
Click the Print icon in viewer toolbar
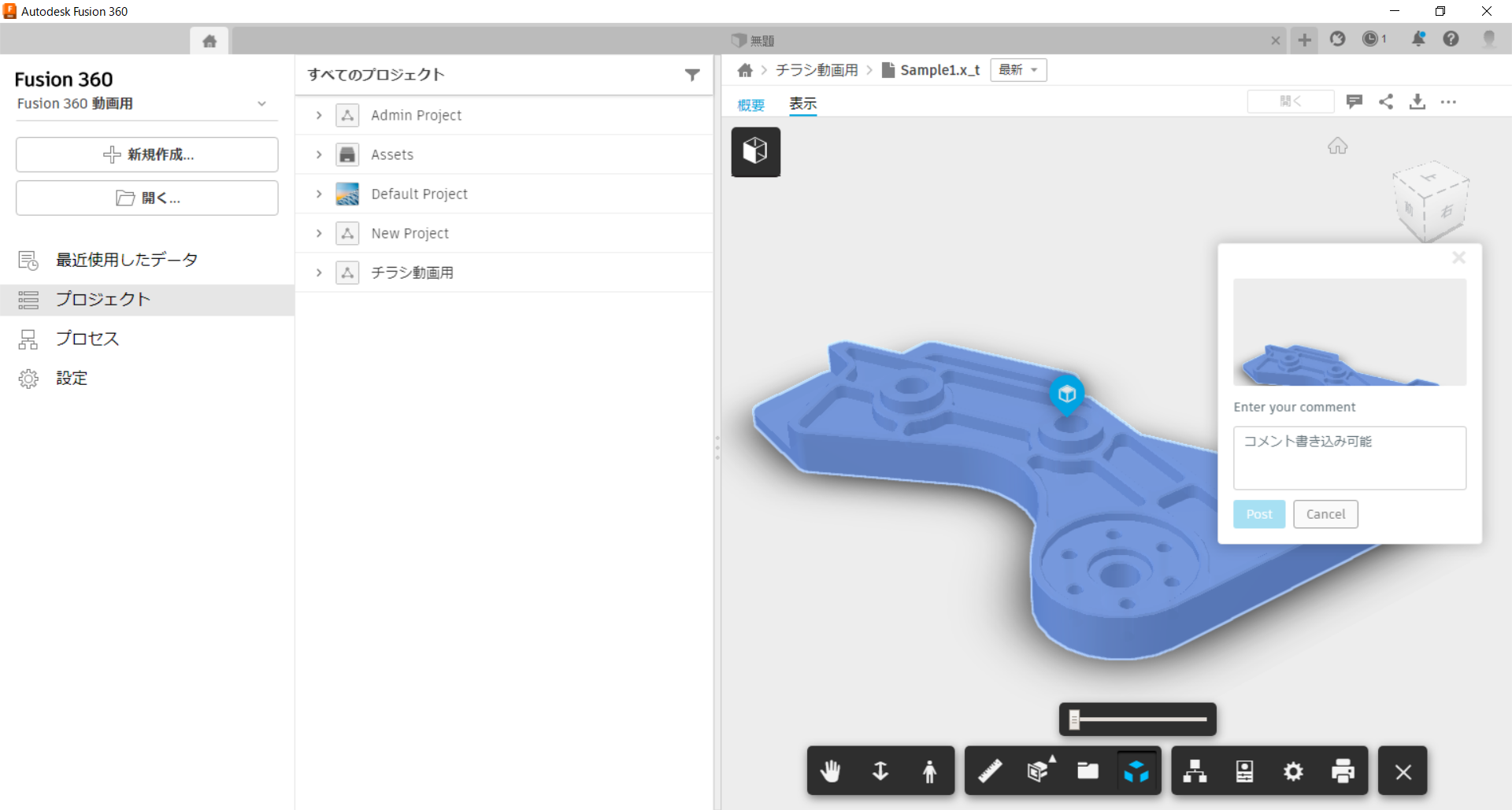[x=1343, y=771]
